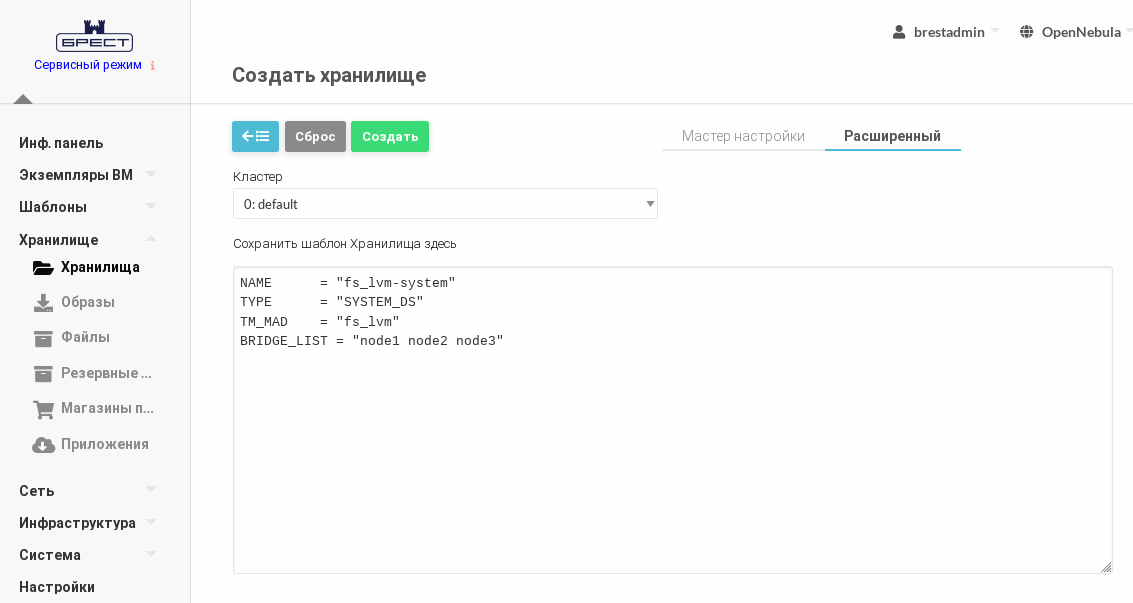Open the Хранилища folder icon
Viewport: 1133px width, 603px height.
pos(43,267)
